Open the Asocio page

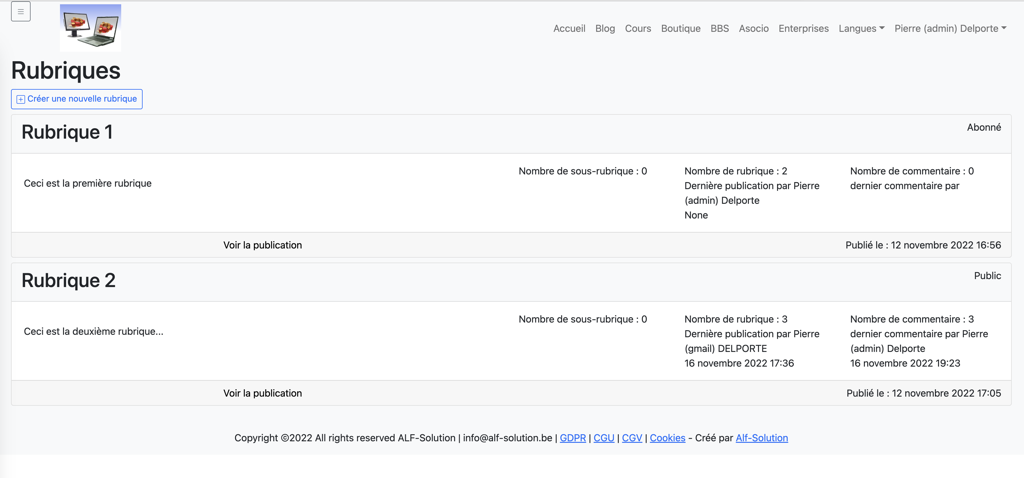tap(753, 29)
